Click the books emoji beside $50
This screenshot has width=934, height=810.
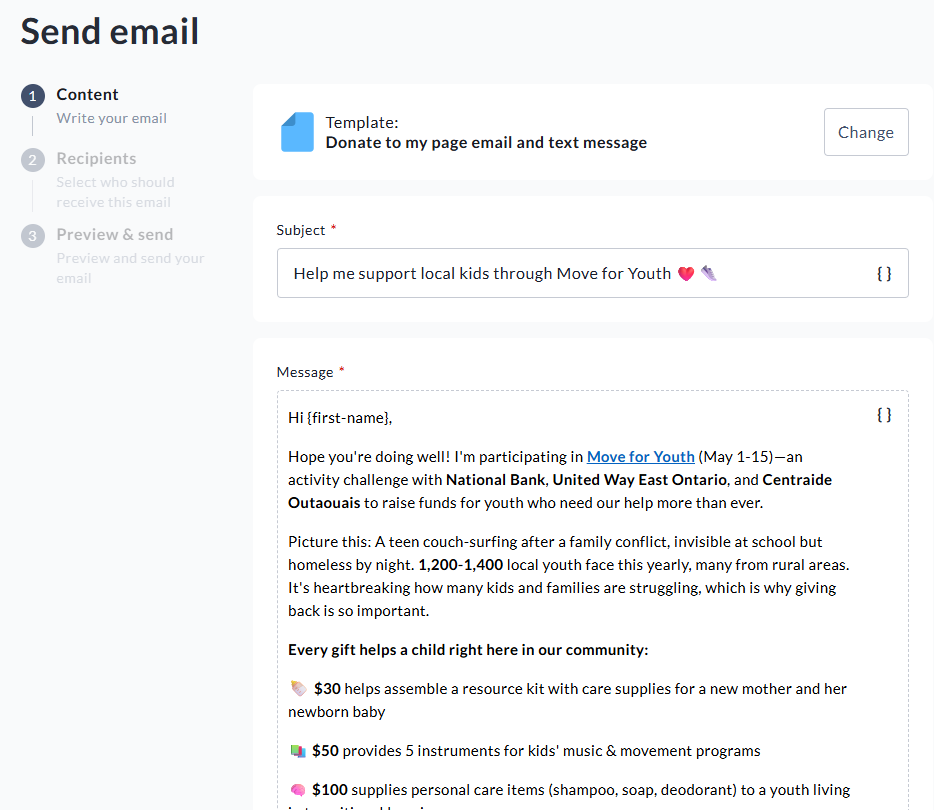coord(297,751)
